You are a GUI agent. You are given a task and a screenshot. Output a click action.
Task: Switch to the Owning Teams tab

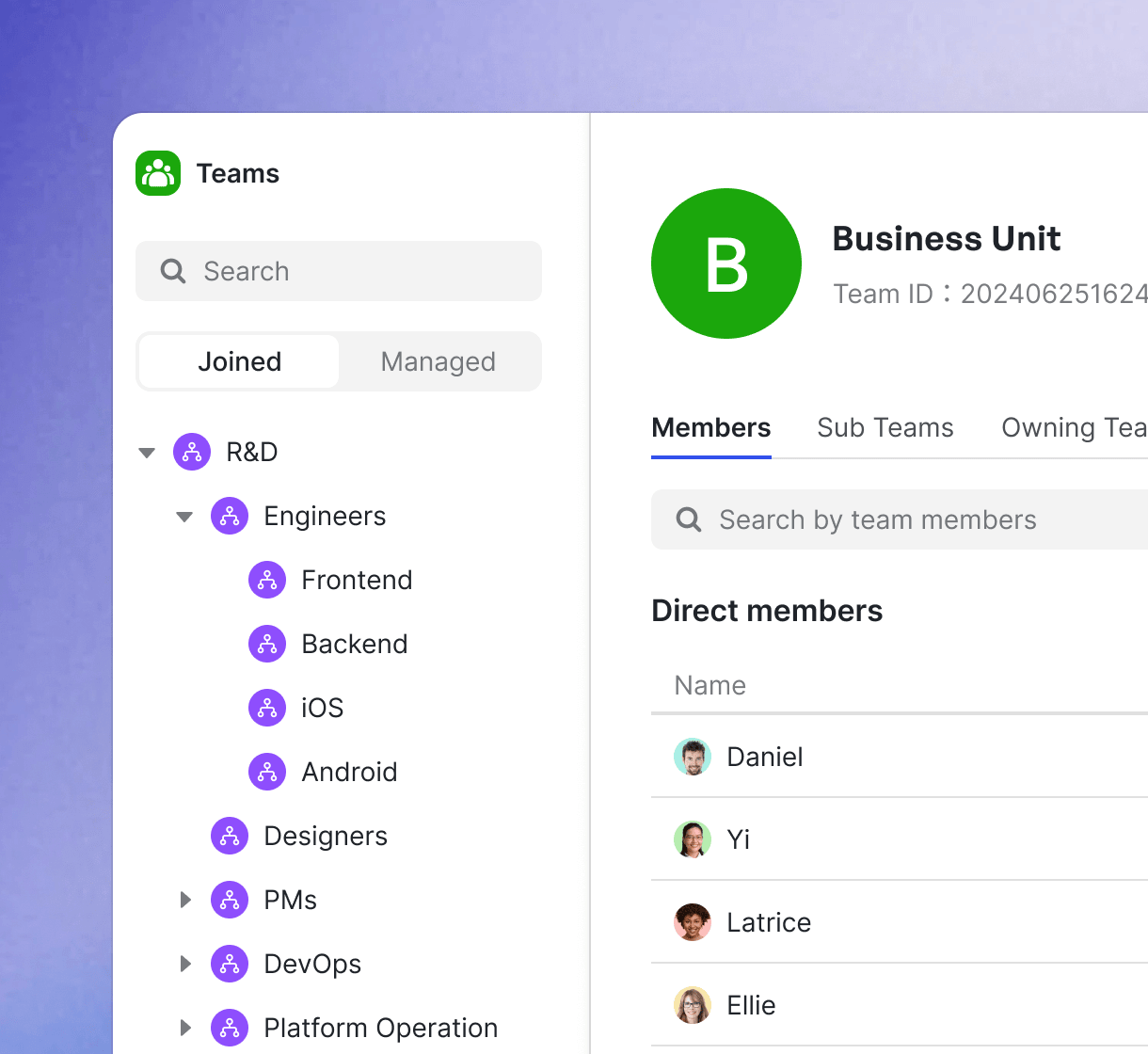[x=1073, y=427]
